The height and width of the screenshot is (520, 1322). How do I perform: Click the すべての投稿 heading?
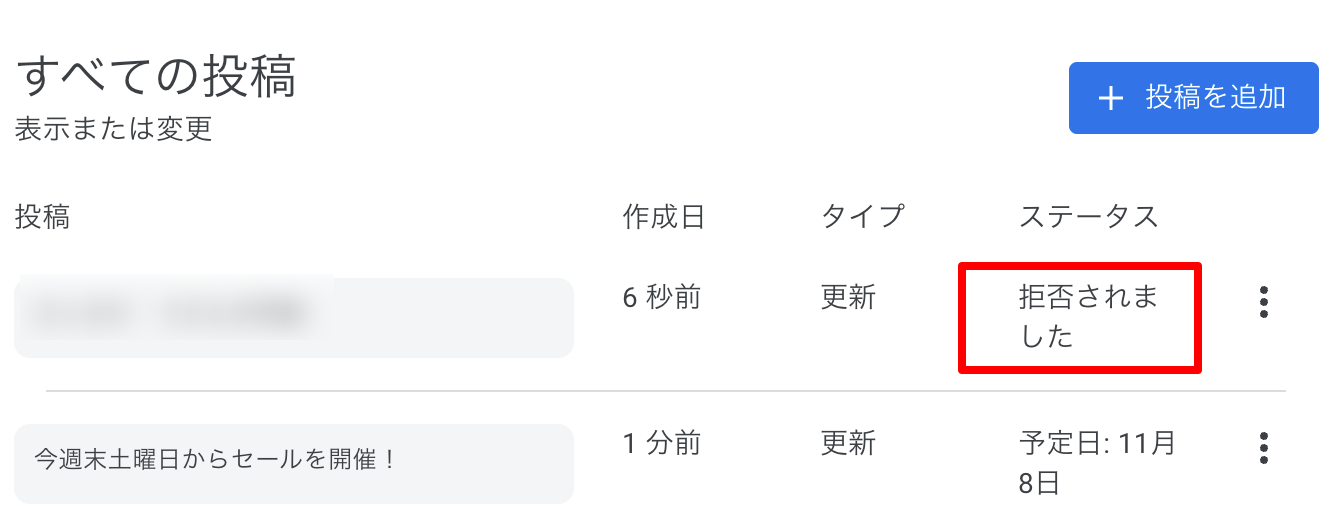(x=156, y=78)
